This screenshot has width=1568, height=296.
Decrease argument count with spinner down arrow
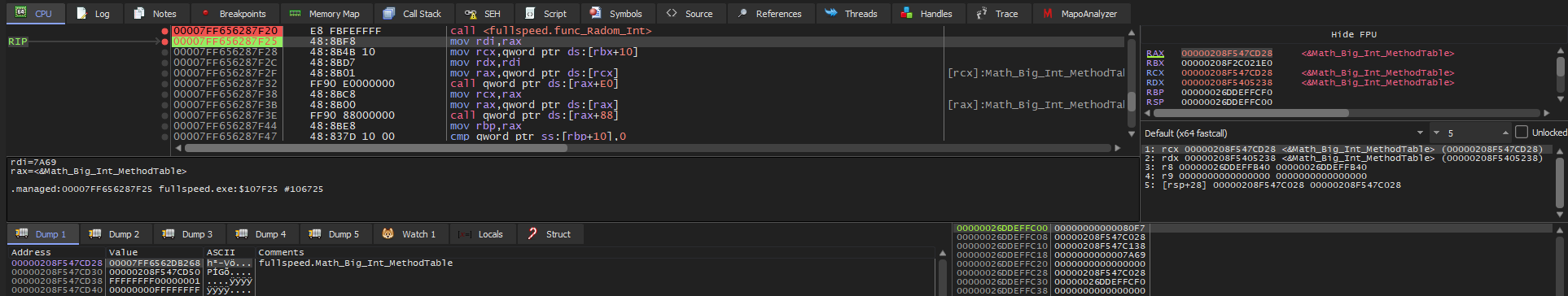[1437, 133]
